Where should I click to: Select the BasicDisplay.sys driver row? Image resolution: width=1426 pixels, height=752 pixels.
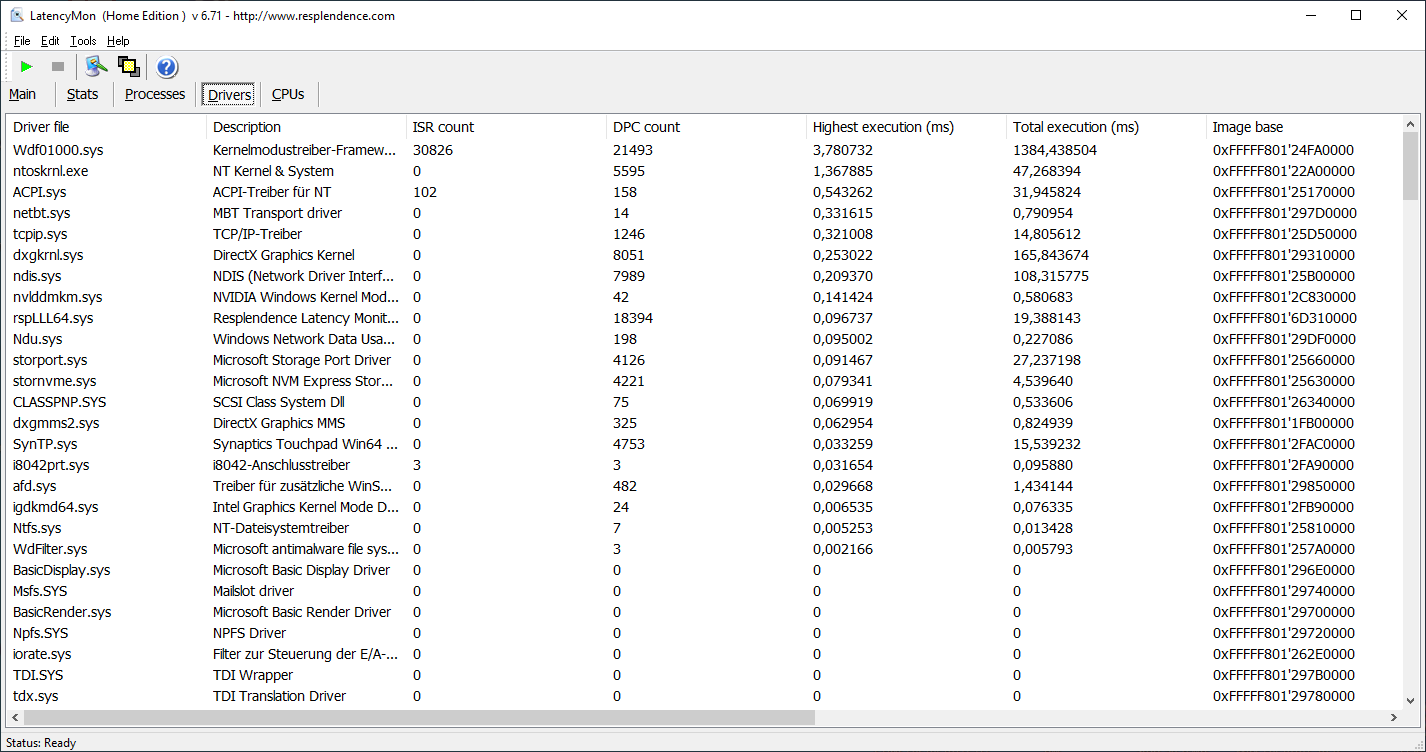click(x=704, y=570)
